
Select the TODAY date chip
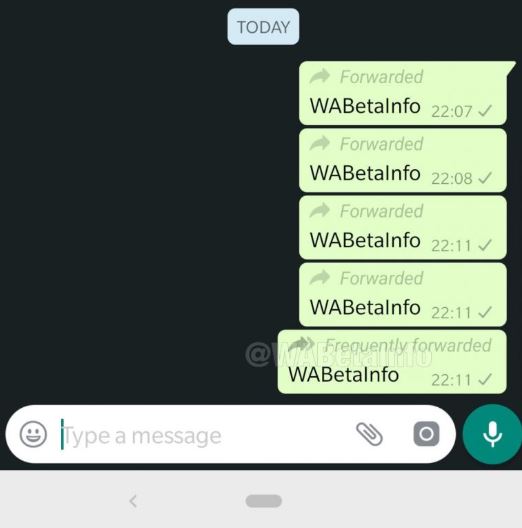(x=263, y=27)
